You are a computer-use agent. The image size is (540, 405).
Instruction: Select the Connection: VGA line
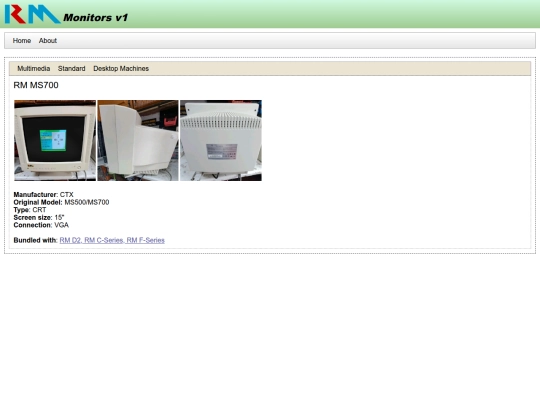41,225
